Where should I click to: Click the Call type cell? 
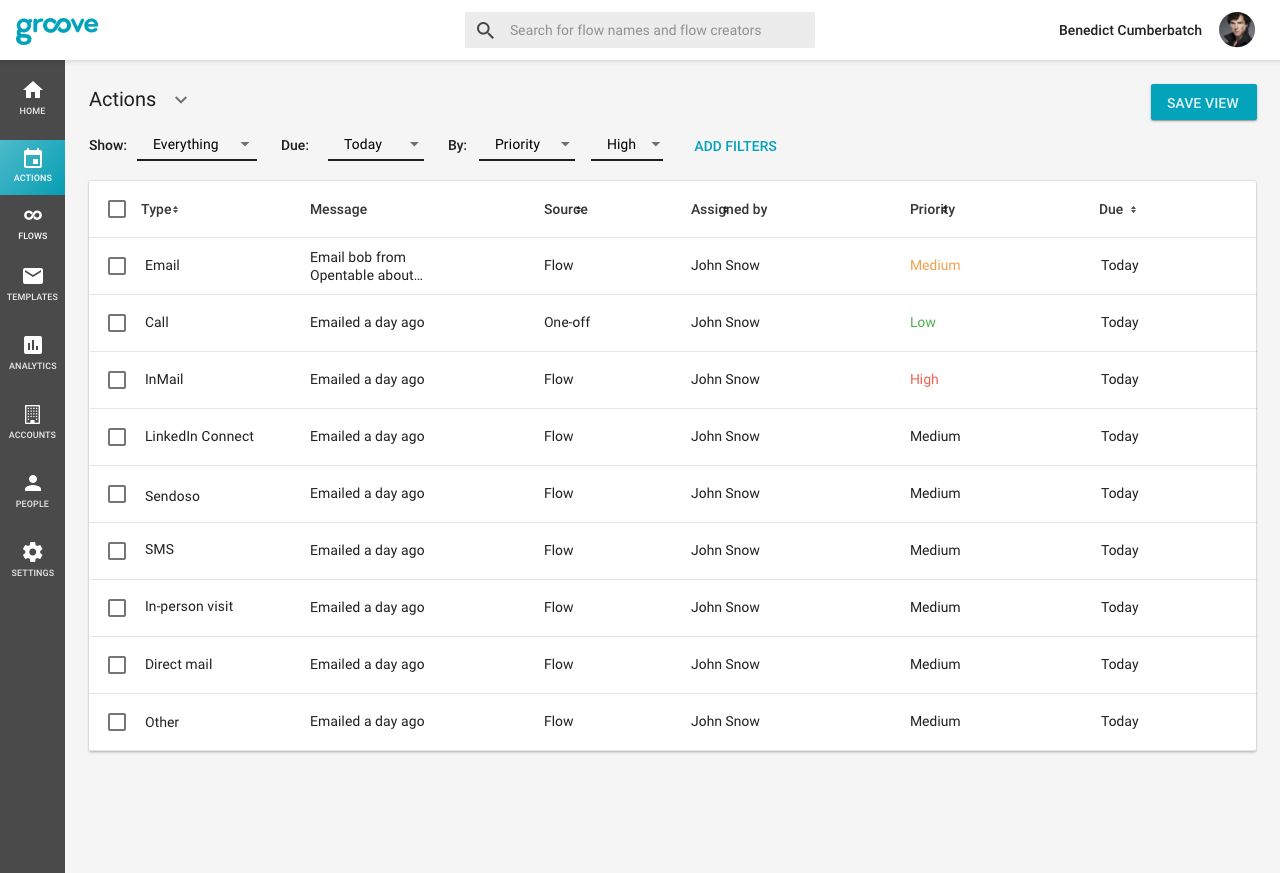(157, 322)
